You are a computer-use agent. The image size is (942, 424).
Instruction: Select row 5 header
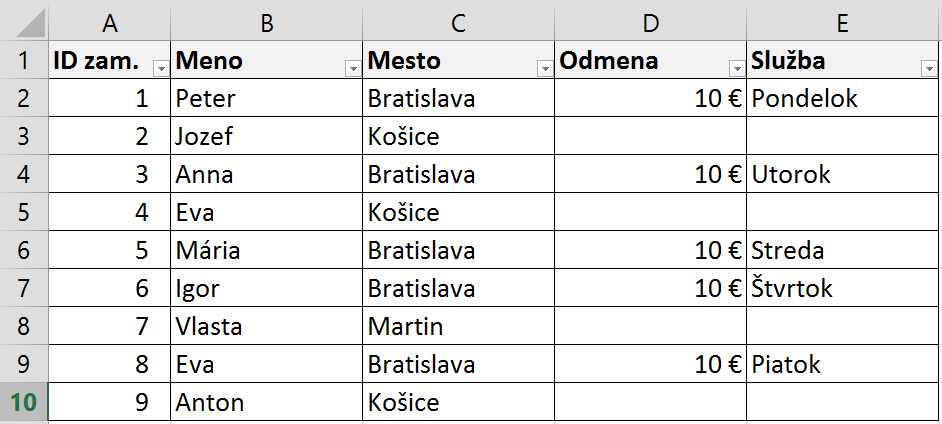click(x=23, y=212)
